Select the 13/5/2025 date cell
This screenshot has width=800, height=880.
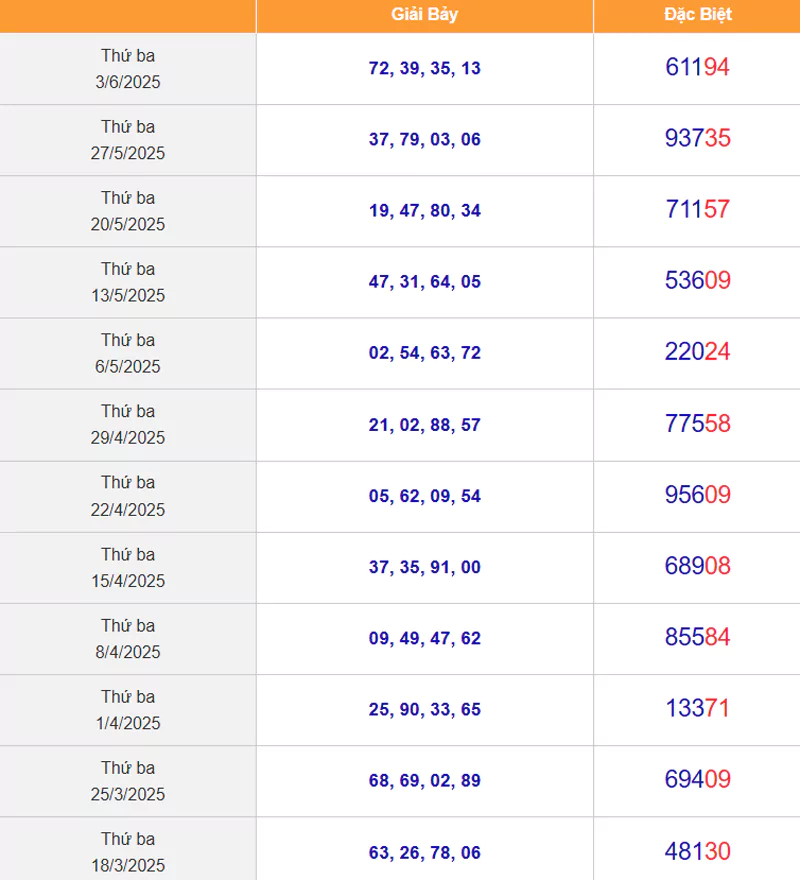pos(128,282)
